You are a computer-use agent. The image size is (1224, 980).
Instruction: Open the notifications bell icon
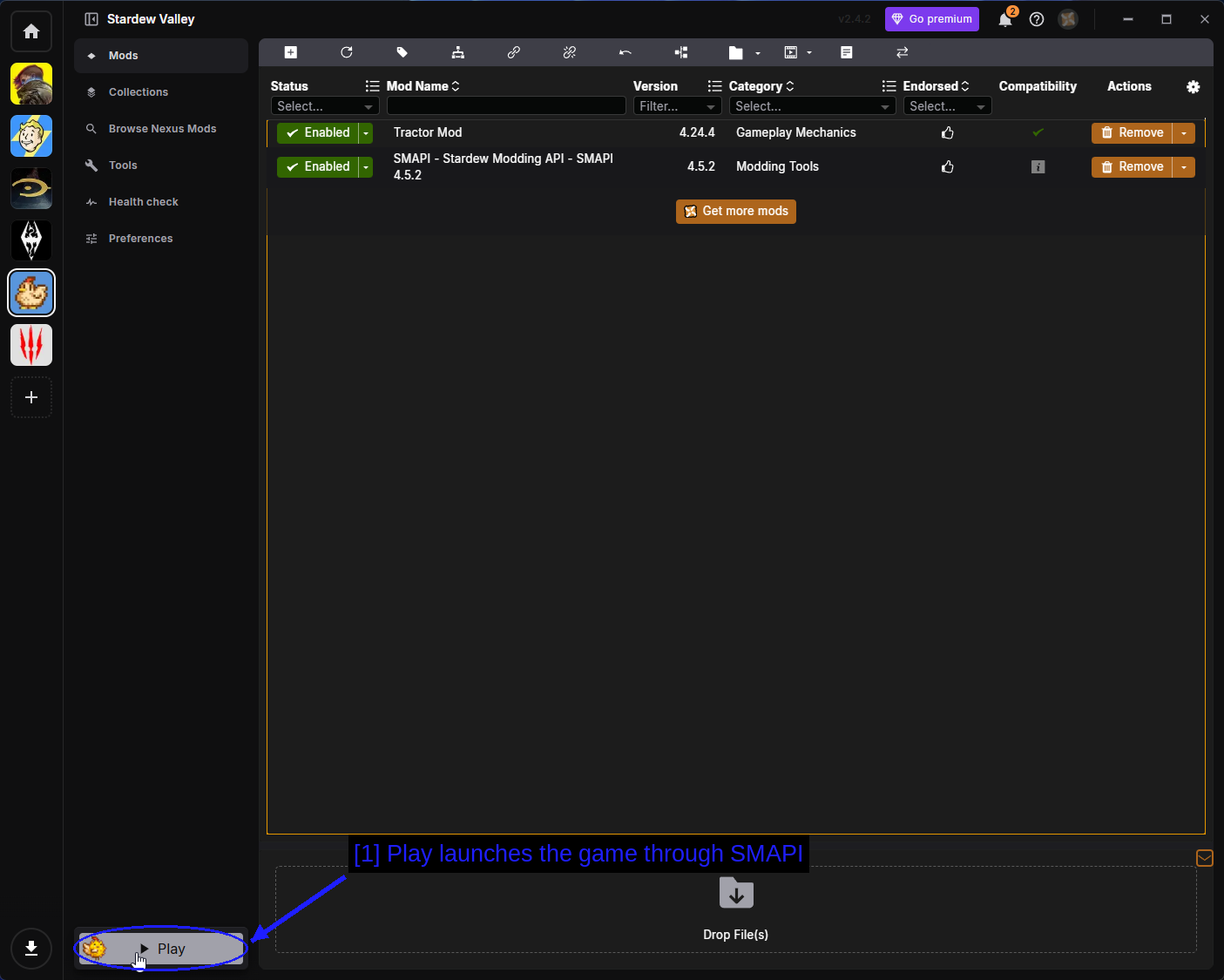click(1005, 19)
